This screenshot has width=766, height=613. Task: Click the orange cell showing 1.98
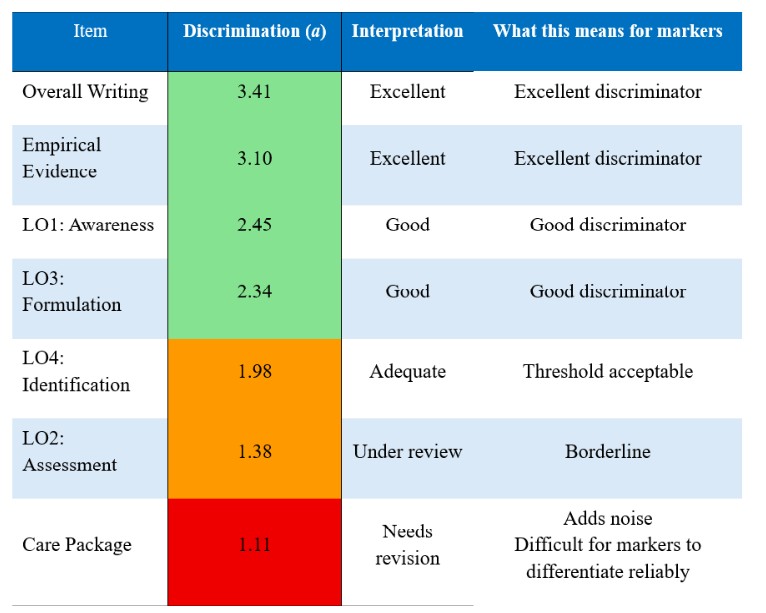click(x=255, y=379)
